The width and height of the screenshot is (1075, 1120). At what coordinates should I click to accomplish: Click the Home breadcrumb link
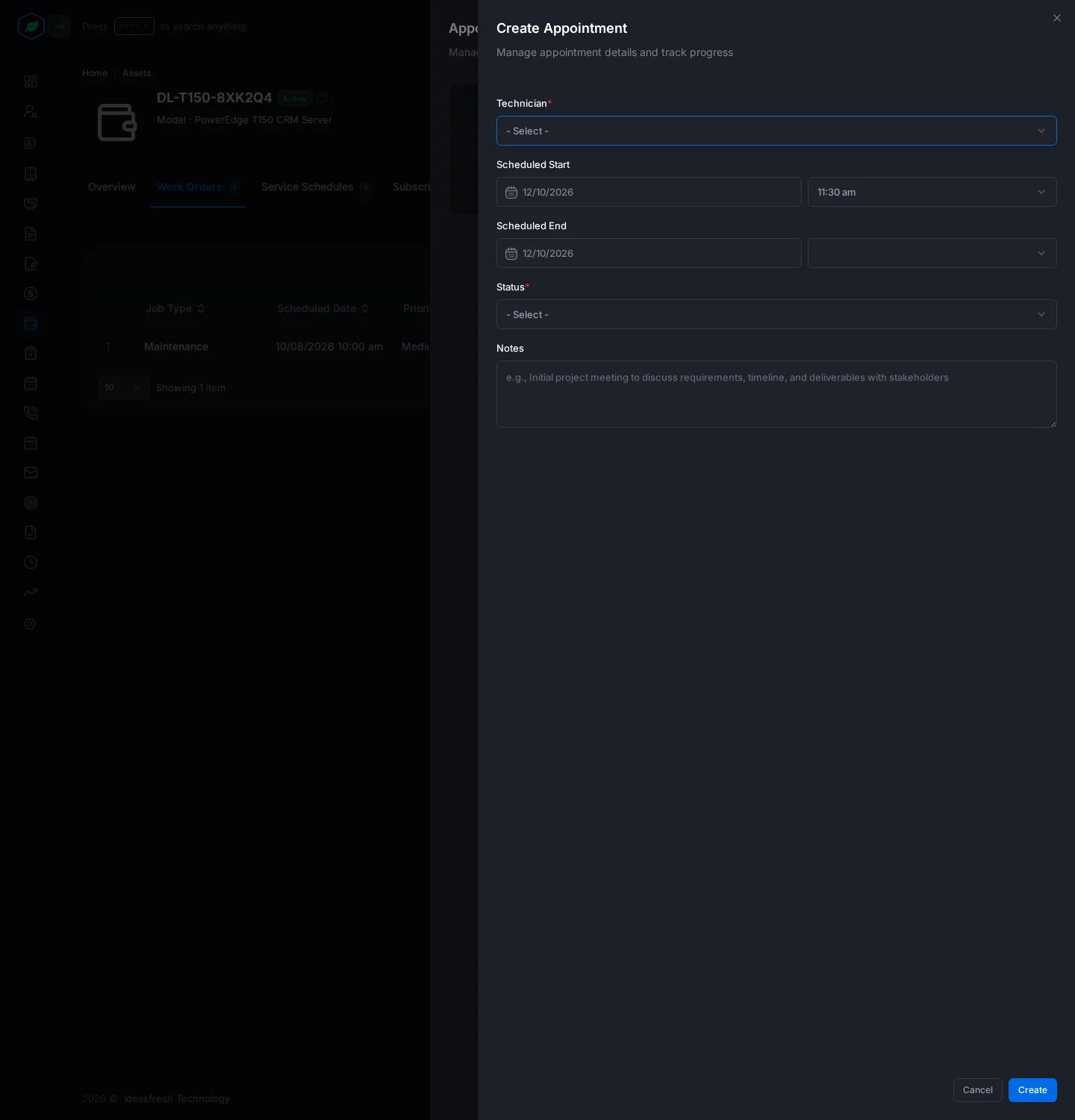(95, 73)
